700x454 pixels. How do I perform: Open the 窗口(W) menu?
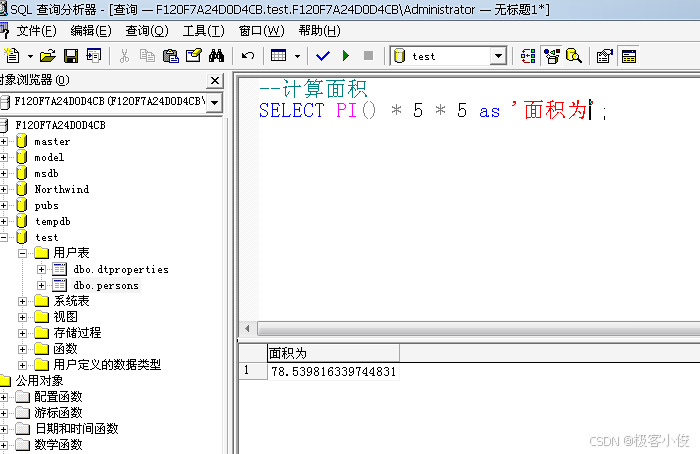tap(262, 31)
